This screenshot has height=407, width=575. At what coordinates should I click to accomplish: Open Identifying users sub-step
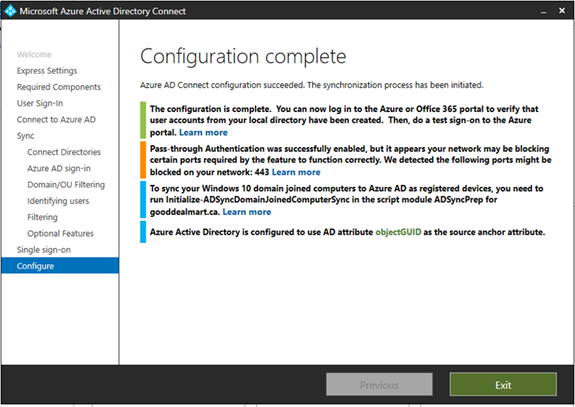pyautogui.click(x=58, y=201)
